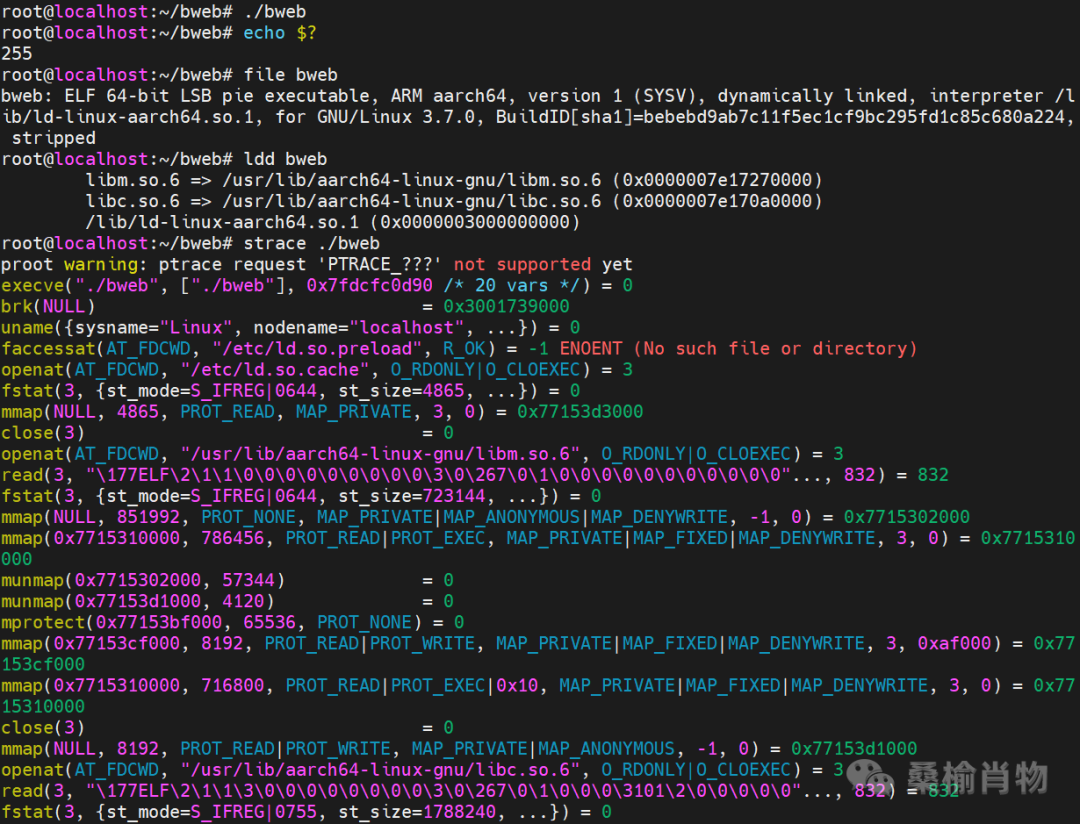Click the ENOENT error message text
This screenshot has height=824, width=1080.
pyautogui.click(x=738, y=349)
